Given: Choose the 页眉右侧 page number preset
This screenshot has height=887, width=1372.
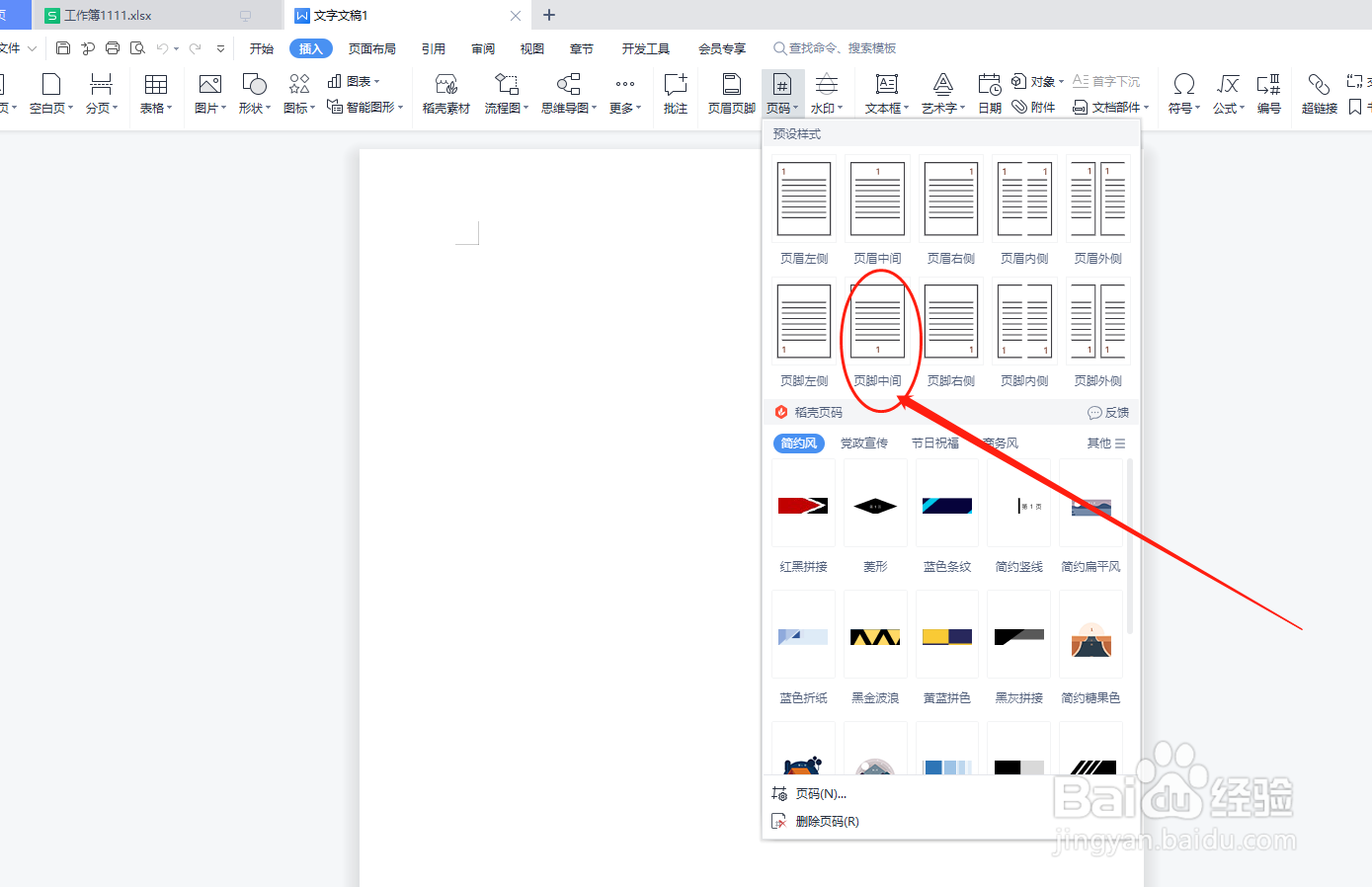Looking at the screenshot, I should (x=951, y=210).
